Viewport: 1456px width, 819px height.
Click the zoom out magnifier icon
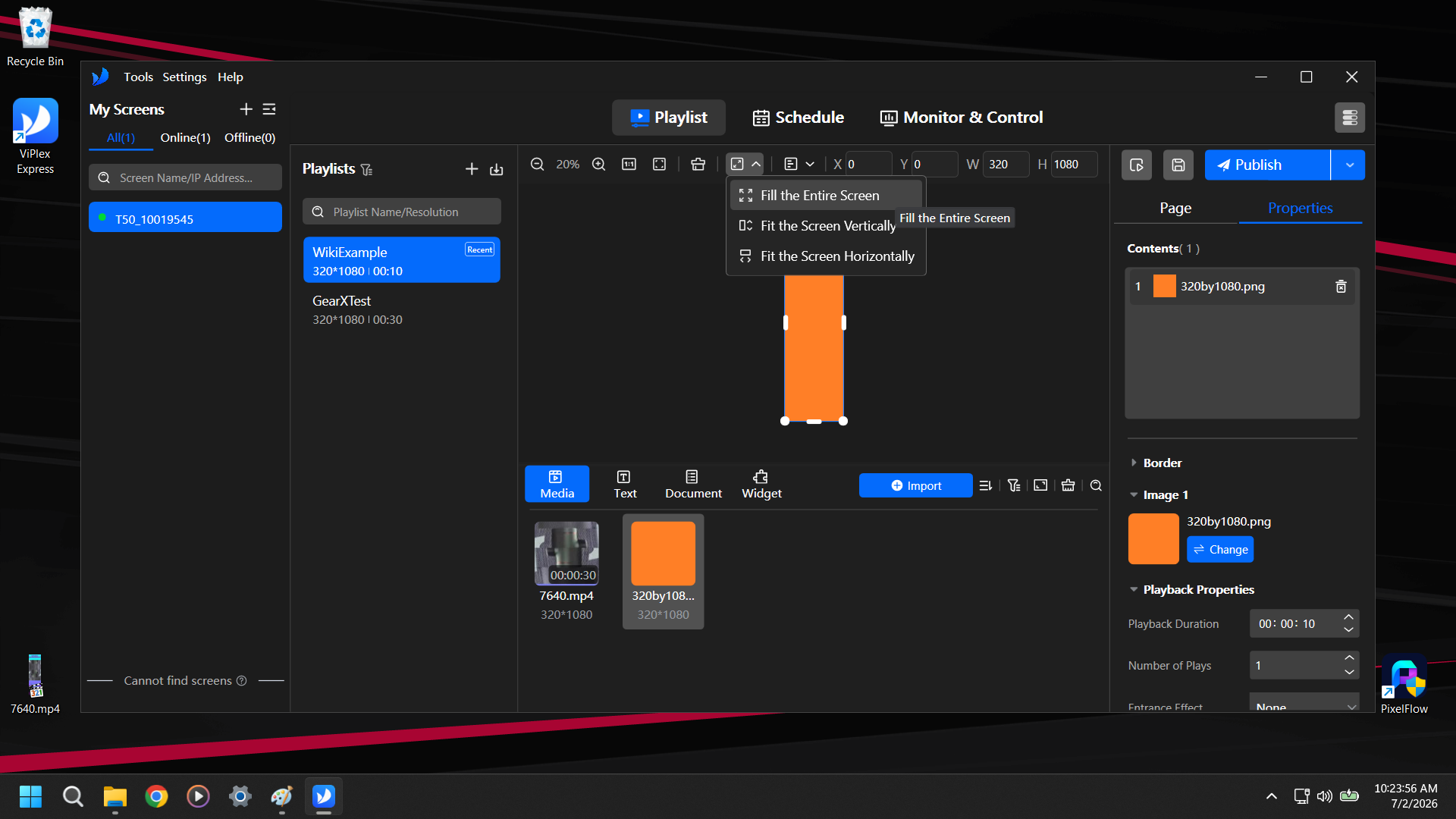coord(537,165)
